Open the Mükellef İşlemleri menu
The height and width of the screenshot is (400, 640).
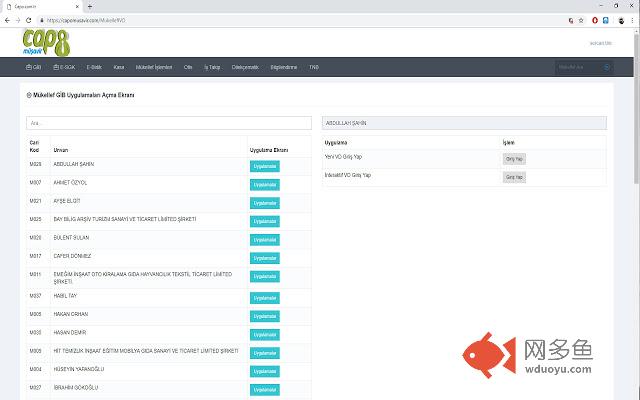154,67
